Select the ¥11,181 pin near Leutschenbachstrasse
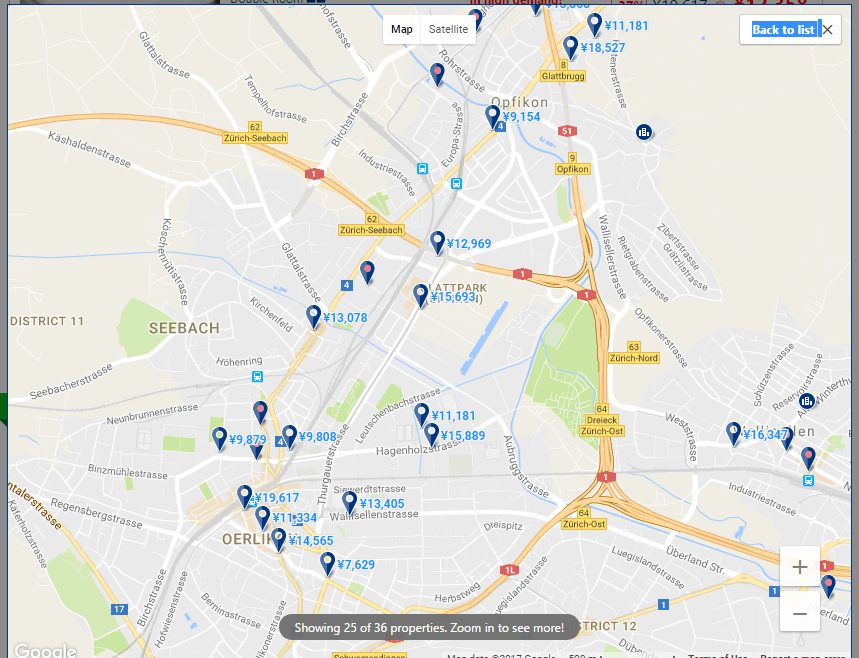The width and height of the screenshot is (859, 658). click(421, 415)
